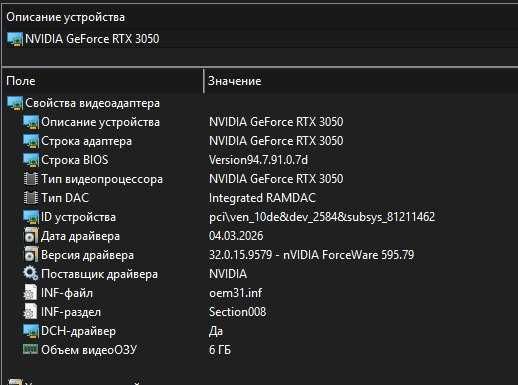This screenshot has width=518, height=385.
Task: Click the value Да in DCH-драйвер row
Action: [x=216, y=331]
